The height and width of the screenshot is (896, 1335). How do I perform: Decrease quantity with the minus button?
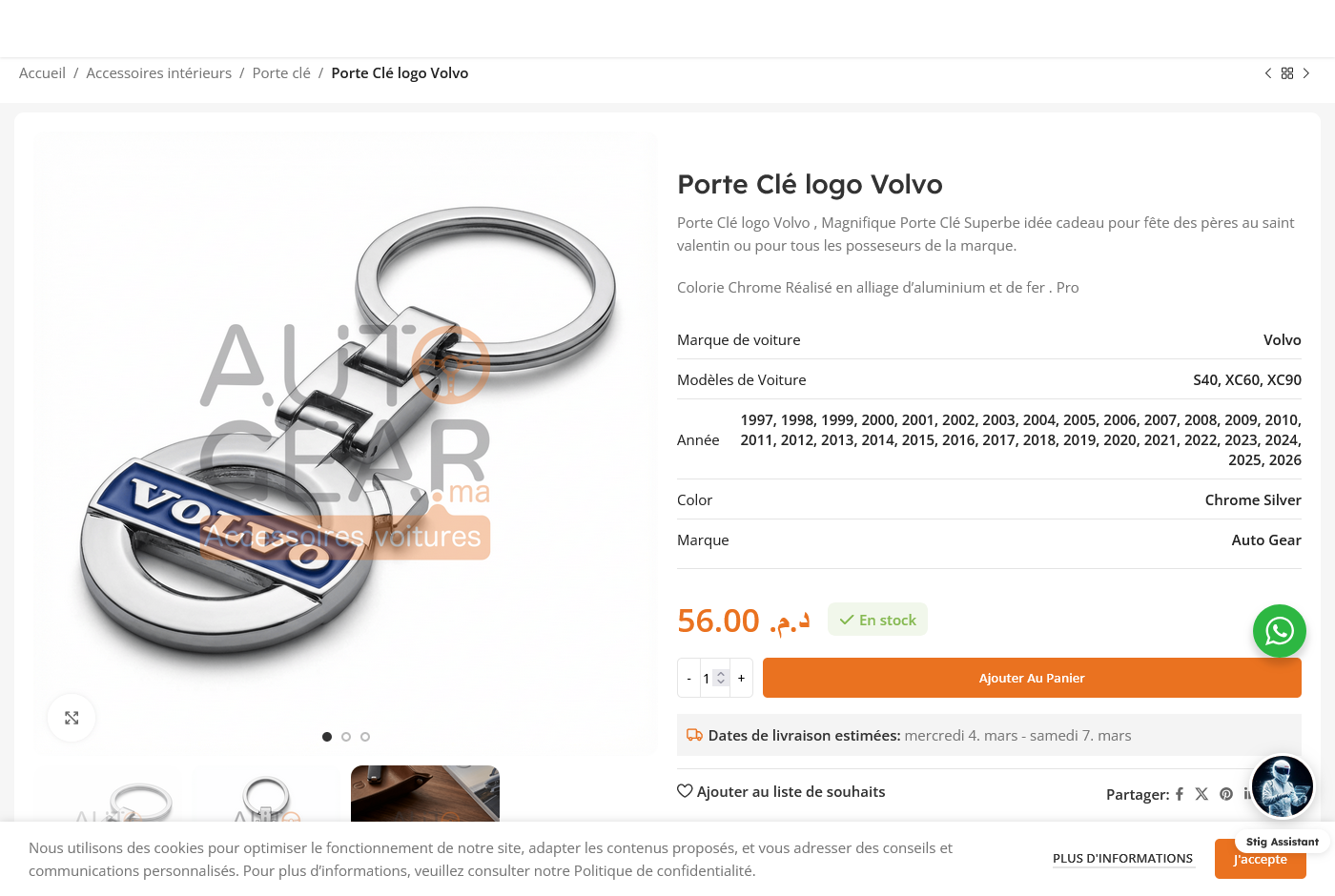[689, 678]
